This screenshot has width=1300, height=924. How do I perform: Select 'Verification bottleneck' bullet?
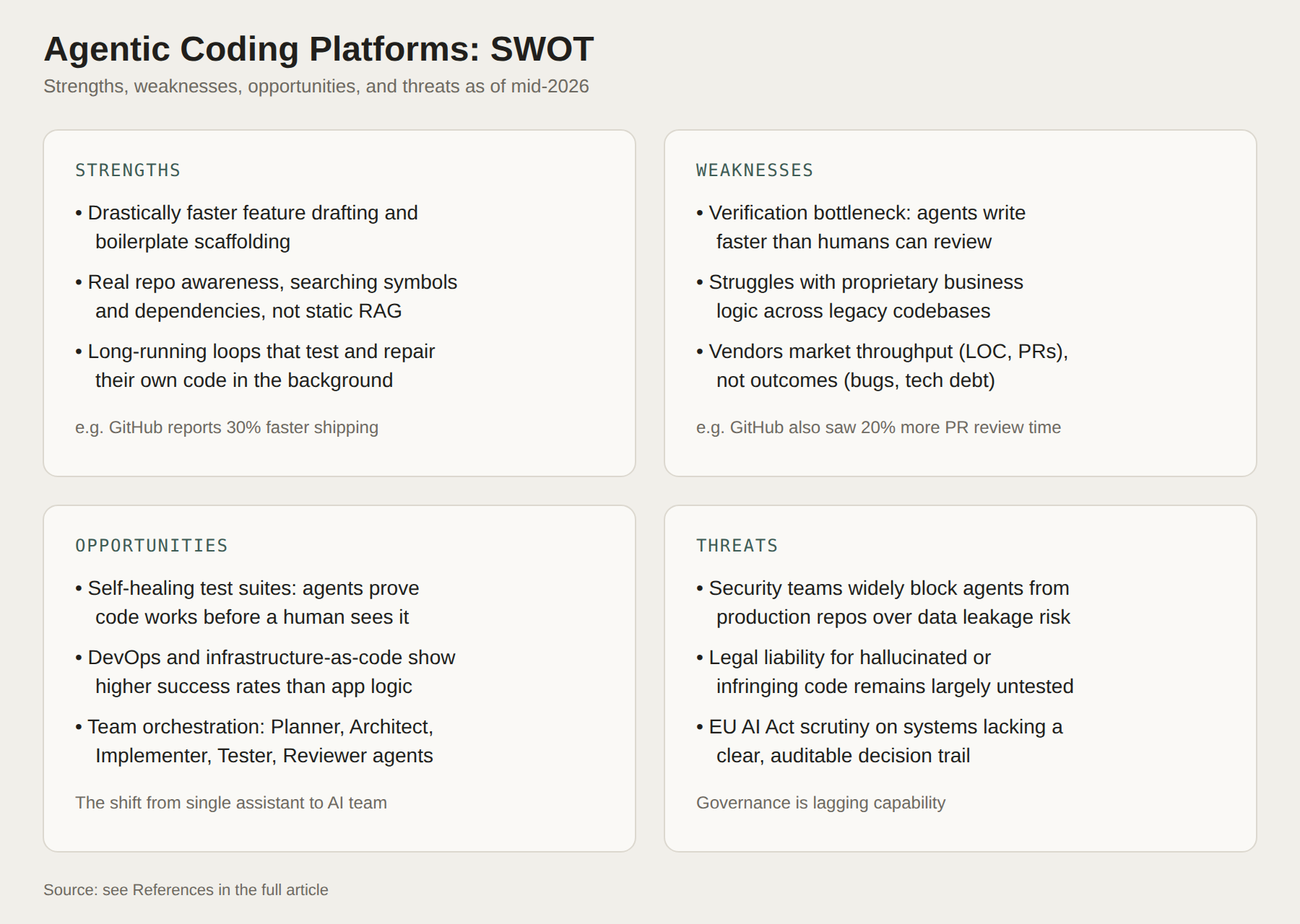click(861, 227)
